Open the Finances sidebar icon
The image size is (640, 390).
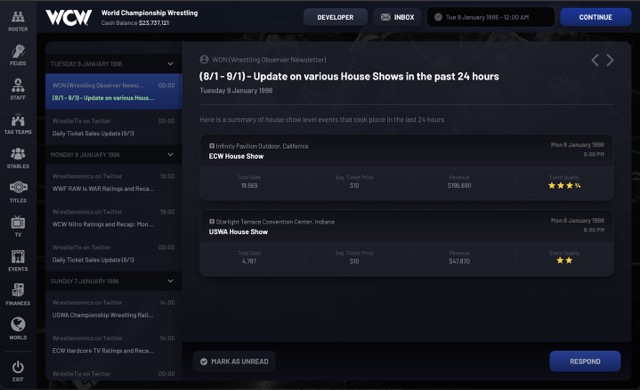(18, 290)
